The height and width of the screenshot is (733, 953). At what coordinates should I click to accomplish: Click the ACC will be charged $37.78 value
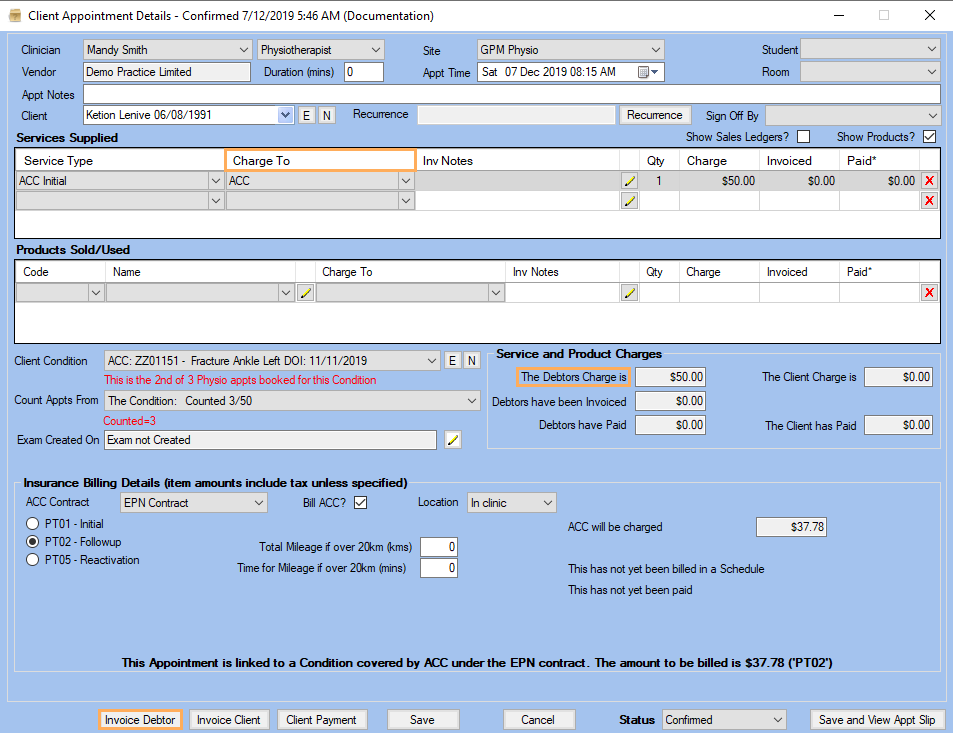791,527
